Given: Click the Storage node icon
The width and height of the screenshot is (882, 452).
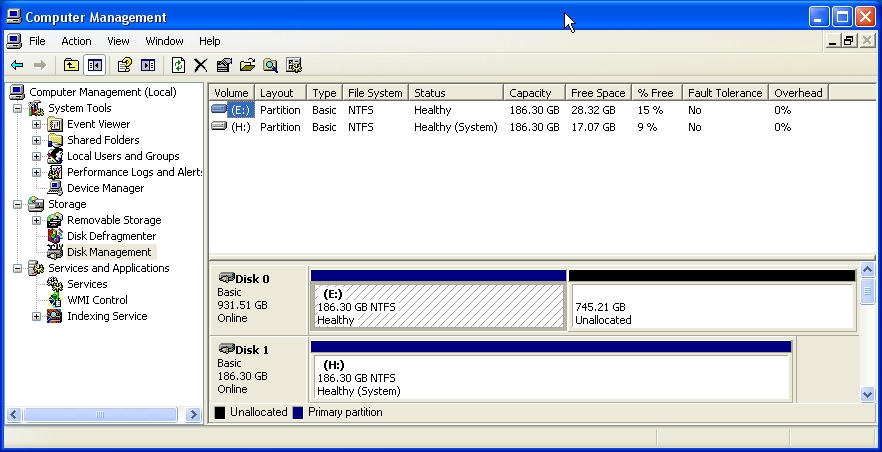Looking at the screenshot, I should pyautogui.click(x=36, y=204).
